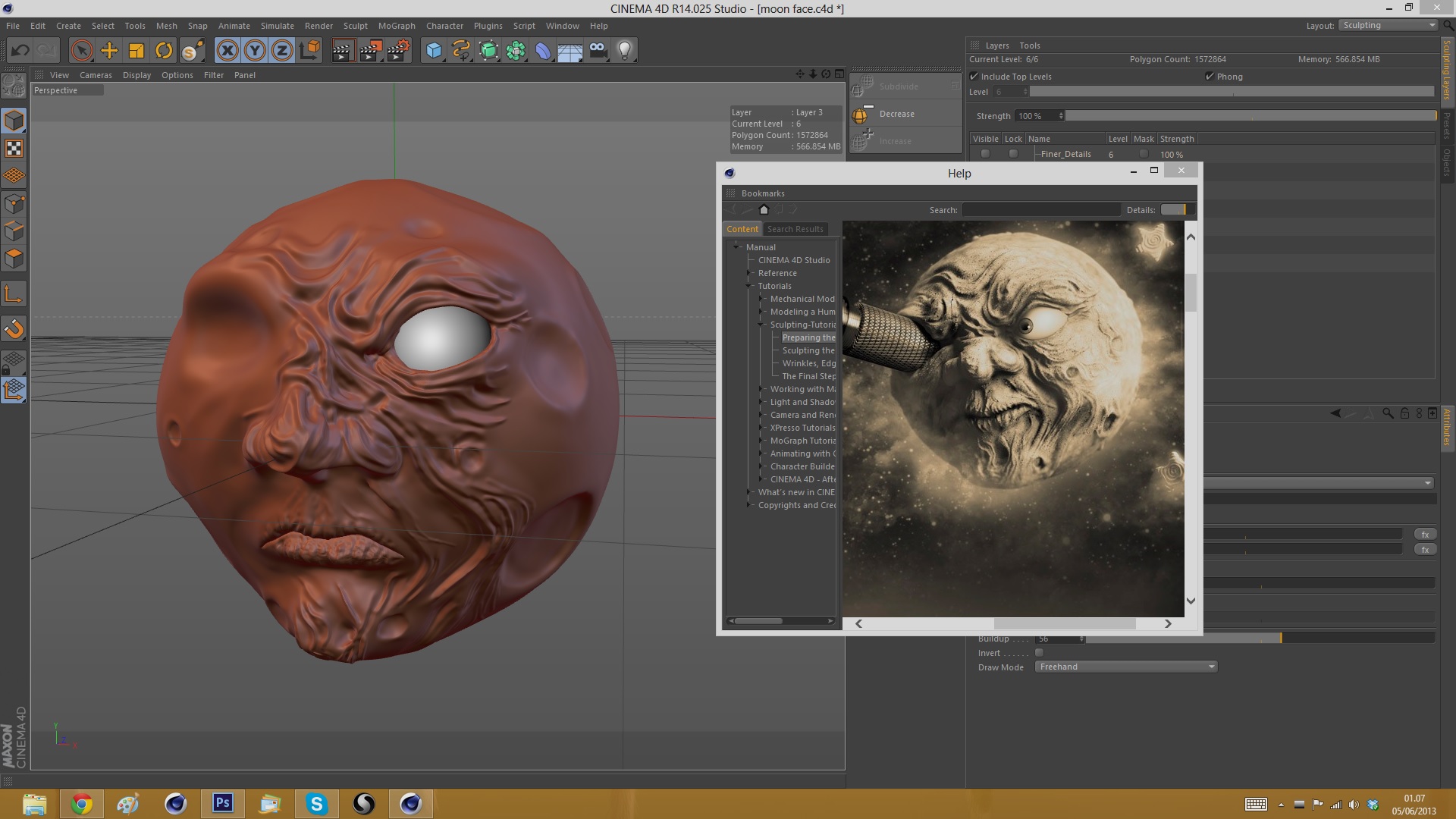Add a light object
The width and height of the screenshot is (1456, 819).
click(x=625, y=51)
